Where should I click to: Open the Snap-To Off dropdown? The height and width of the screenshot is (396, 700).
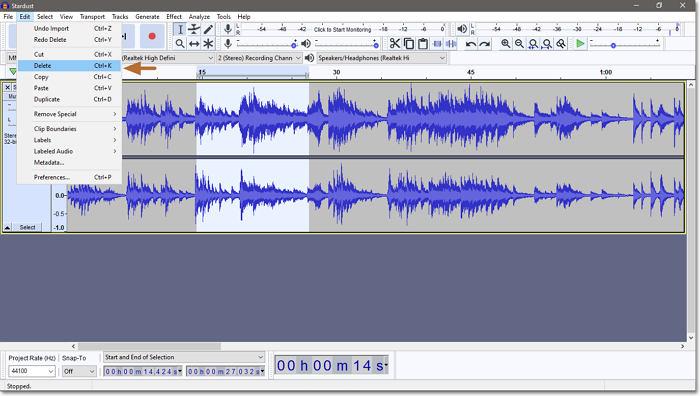[x=79, y=371]
